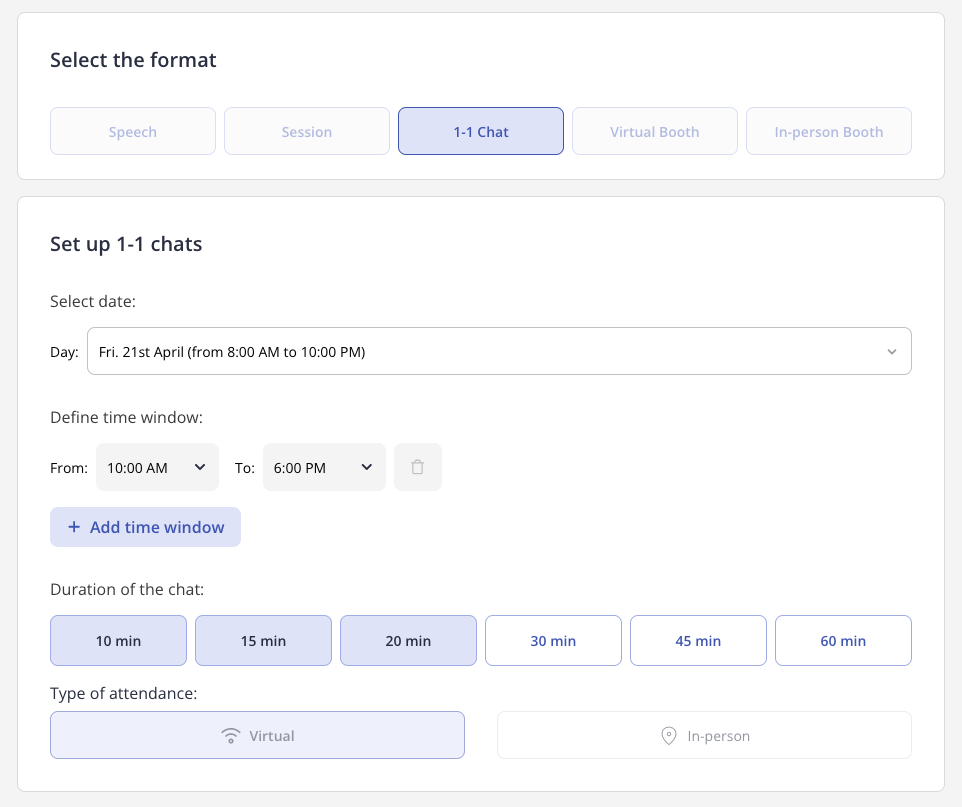Toggle the 10 min duration option

[118, 641]
